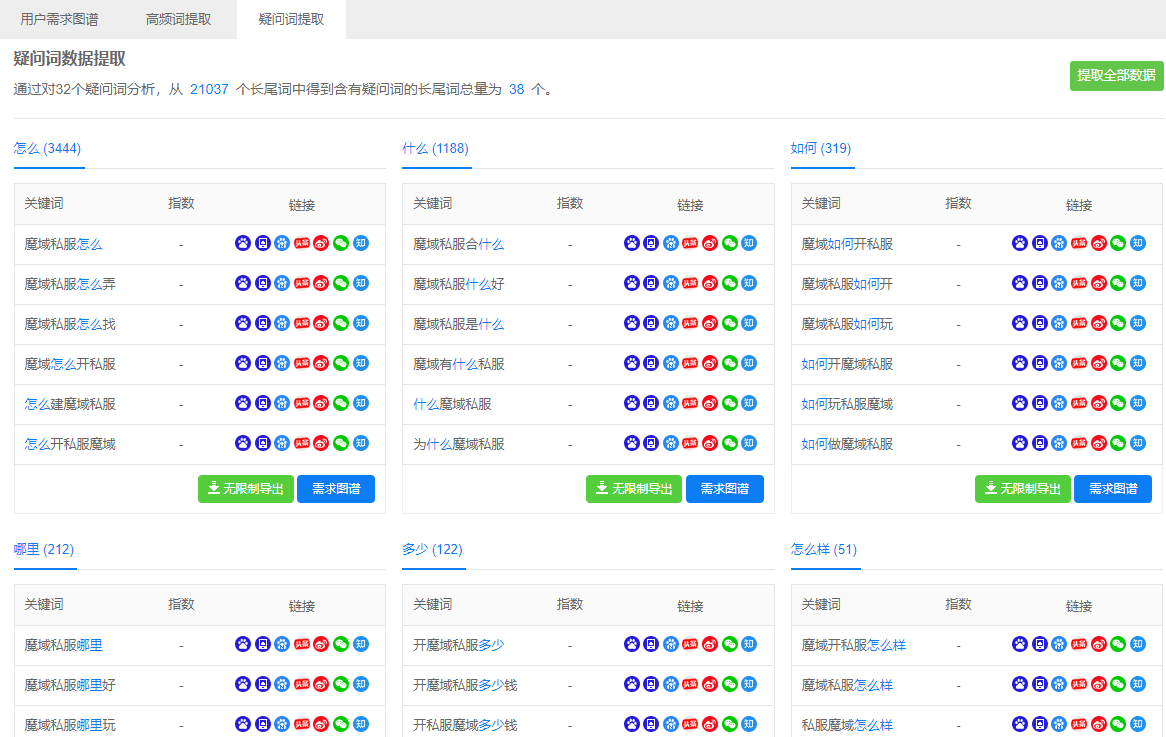
Task: Click keyword 魔域如何开私服
Action: (x=847, y=244)
